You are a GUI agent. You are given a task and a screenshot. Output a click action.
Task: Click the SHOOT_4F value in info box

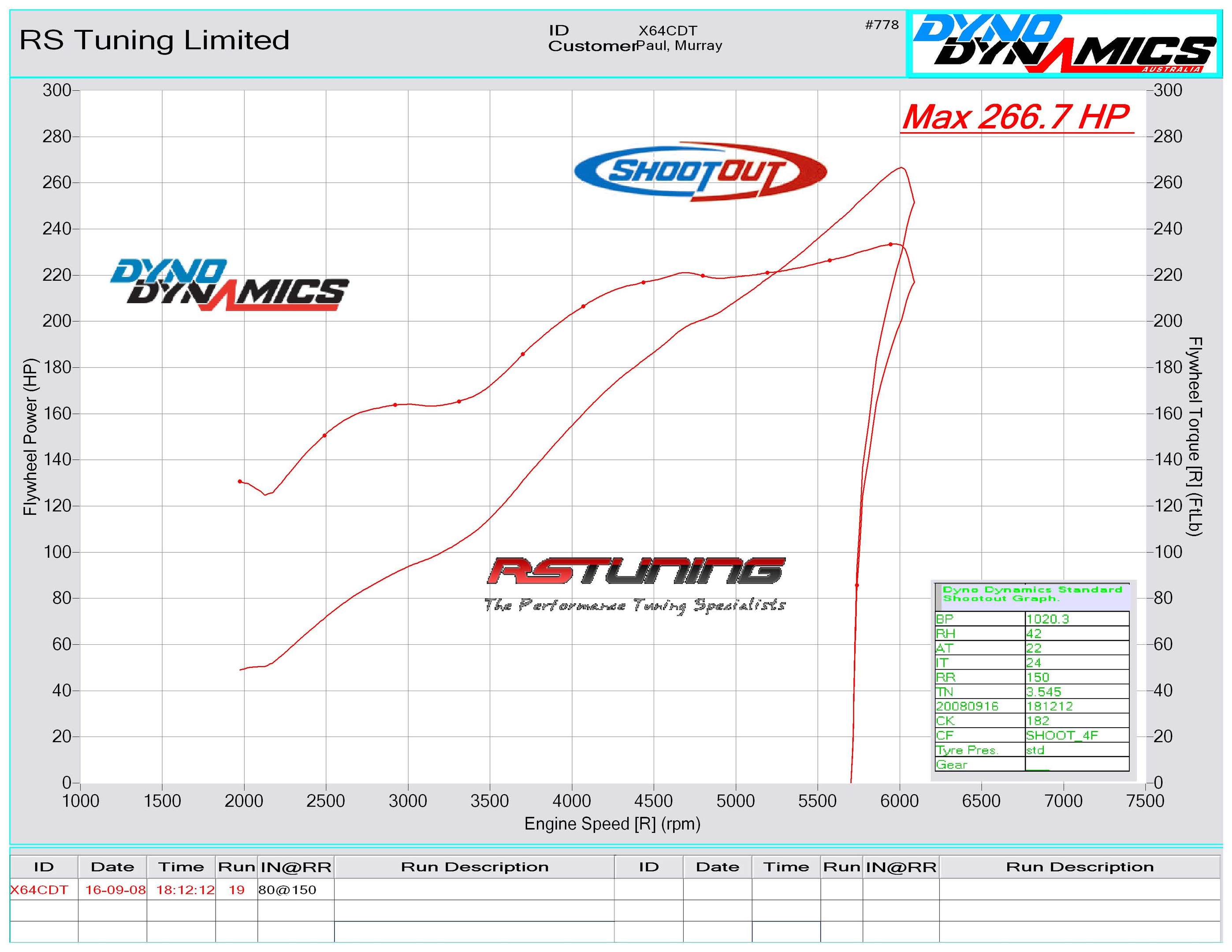(1062, 735)
